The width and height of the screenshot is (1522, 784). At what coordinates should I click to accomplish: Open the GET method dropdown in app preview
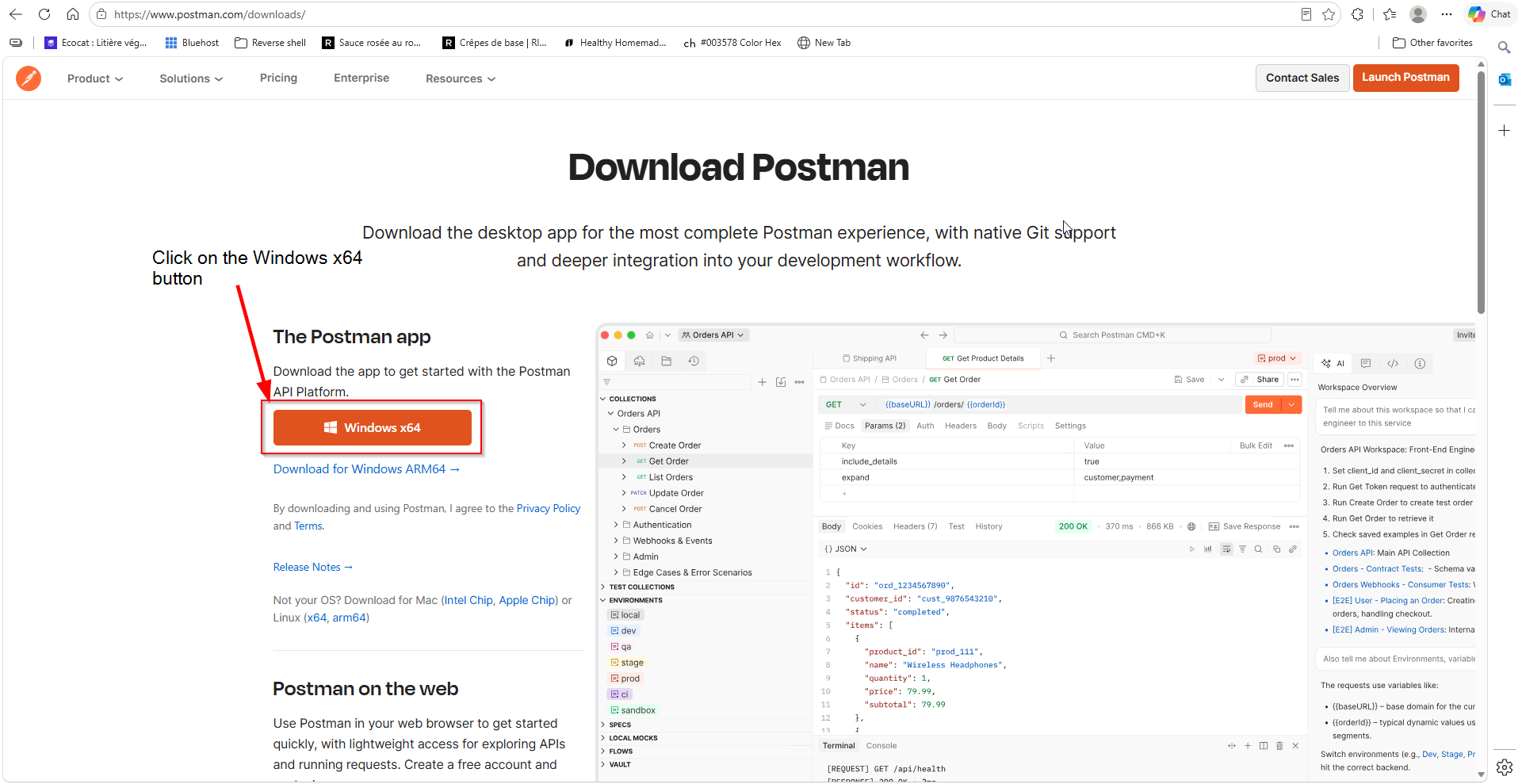point(846,404)
